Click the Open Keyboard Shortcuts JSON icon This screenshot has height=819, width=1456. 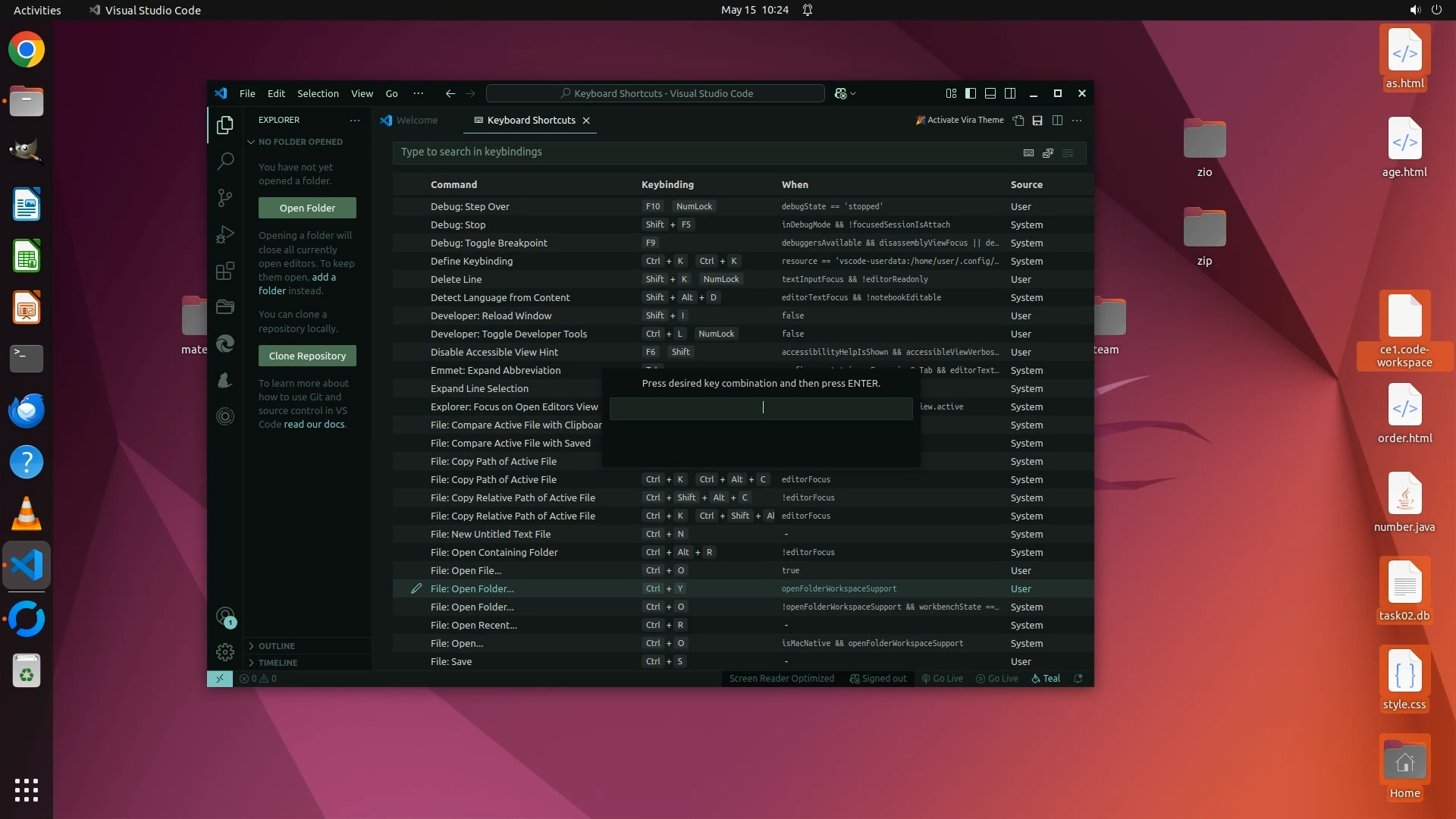tap(1018, 121)
